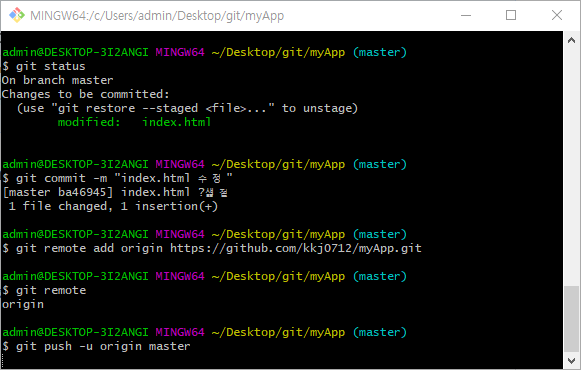Click the 'git restore --staged' hint line
Viewport: 581px width, 370px height.
click(x=187, y=108)
